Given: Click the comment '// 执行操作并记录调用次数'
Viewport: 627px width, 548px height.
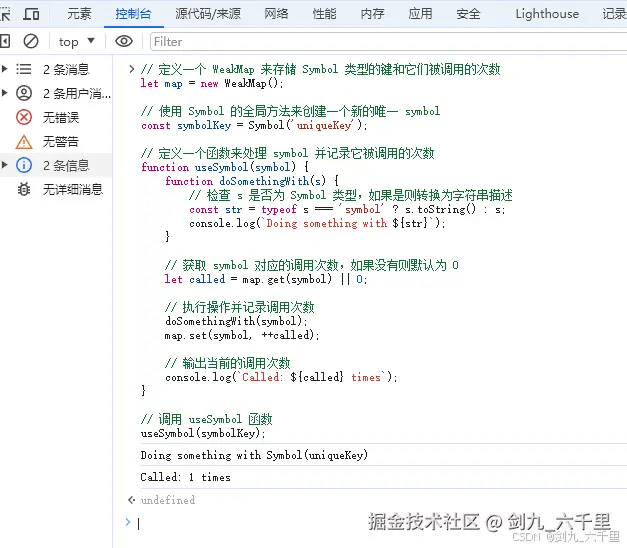Looking at the screenshot, I should [x=240, y=307].
